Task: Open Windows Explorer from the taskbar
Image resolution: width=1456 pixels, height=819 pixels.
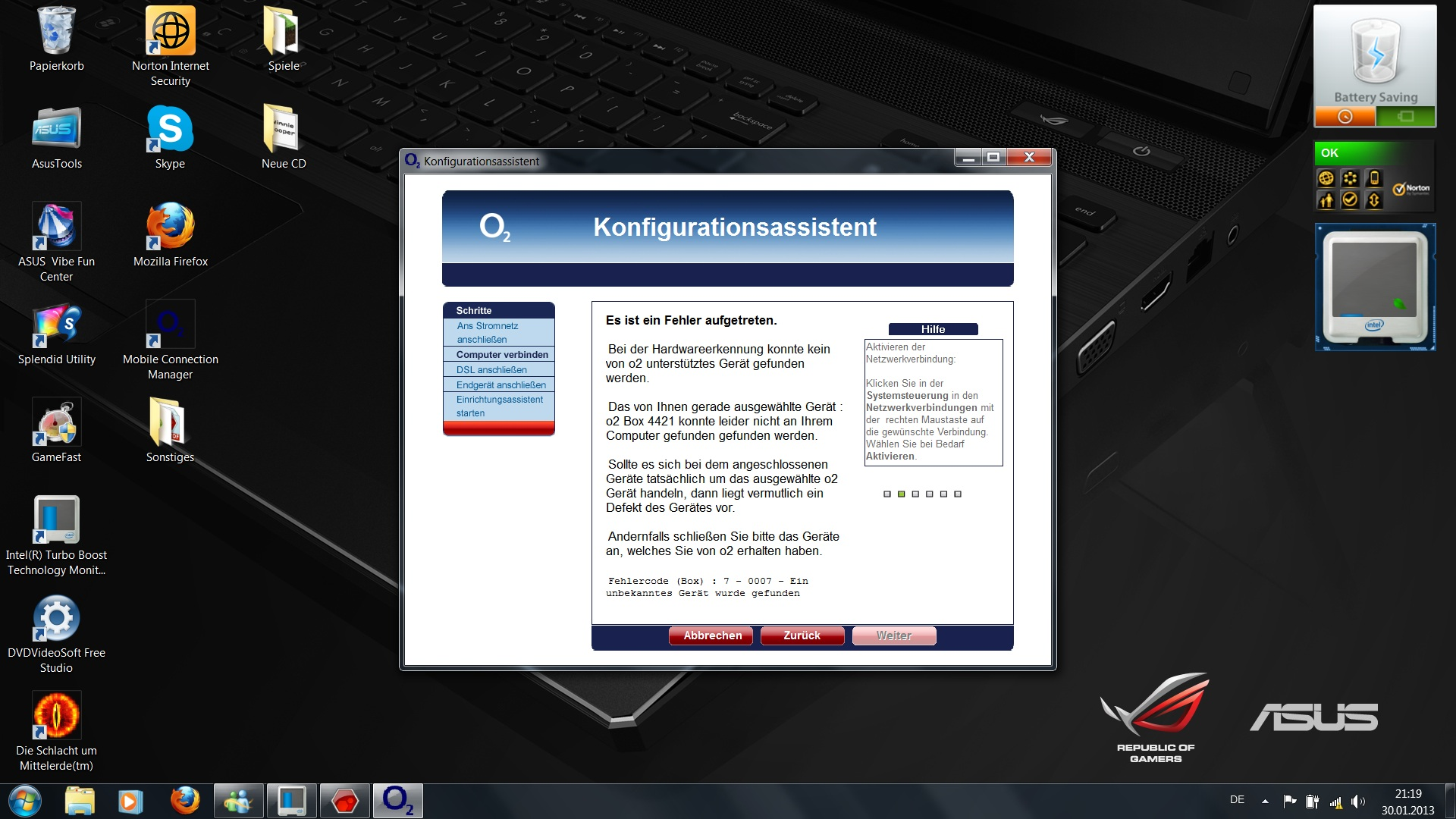Action: click(x=79, y=801)
